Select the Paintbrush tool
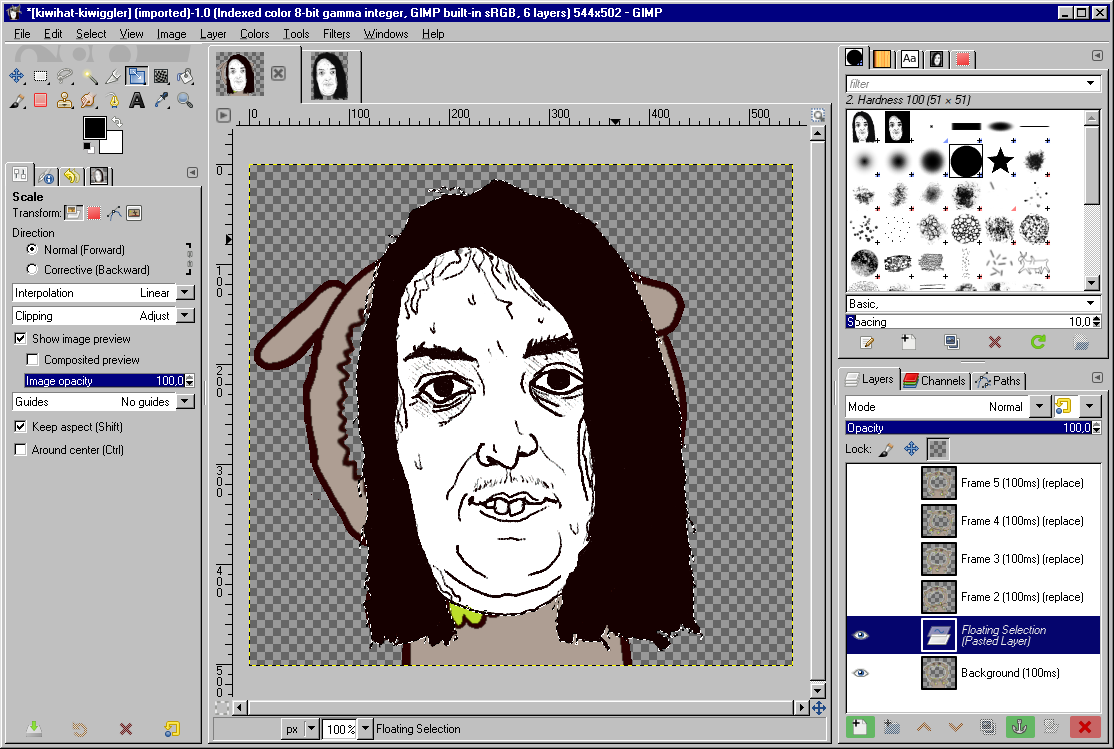 coord(16,100)
